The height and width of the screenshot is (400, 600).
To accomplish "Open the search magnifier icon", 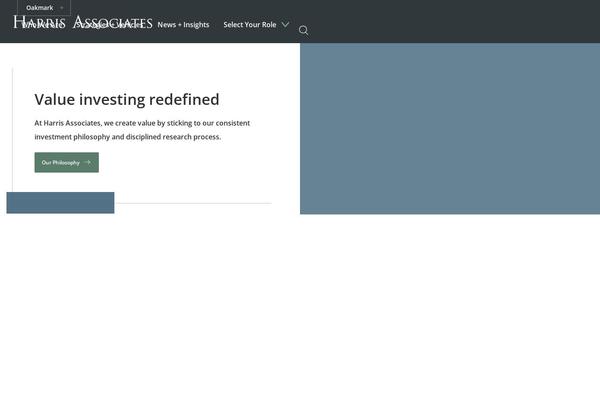I will (303, 30).
